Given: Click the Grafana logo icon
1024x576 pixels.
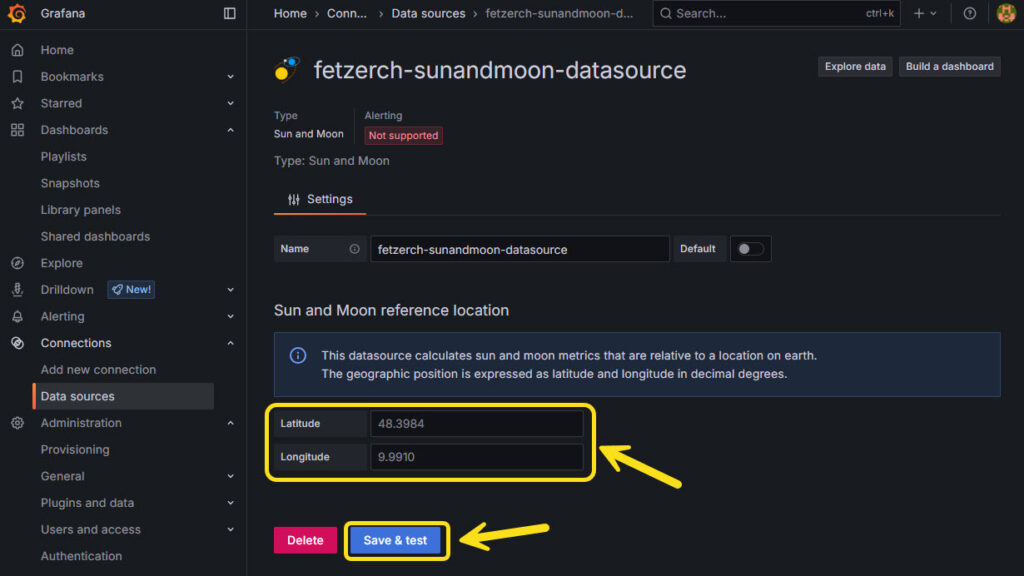Looking at the screenshot, I should (17, 13).
